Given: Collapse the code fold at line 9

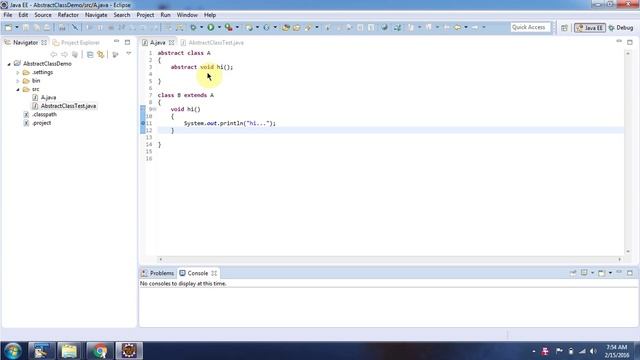Looking at the screenshot, I should coord(154,109).
